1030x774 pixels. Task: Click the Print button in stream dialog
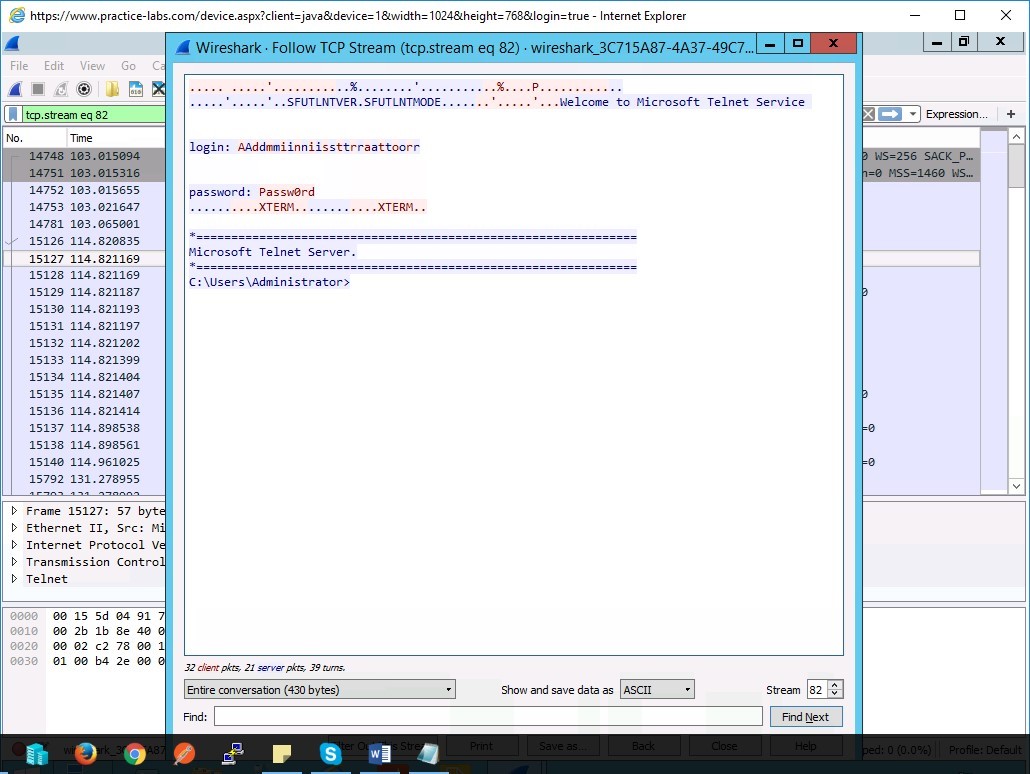click(x=481, y=746)
